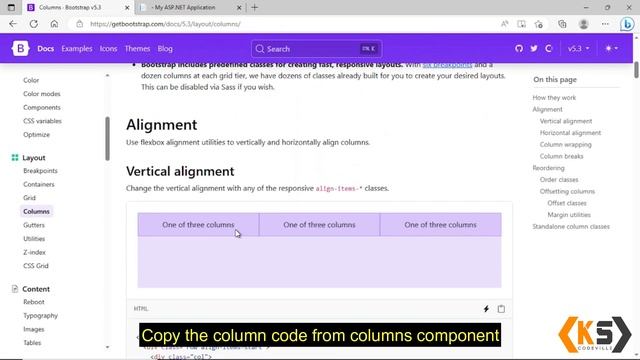Viewport: 640px width, 360px height.
Task: Open CSS Grid in sidebar
Action: click(36, 266)
